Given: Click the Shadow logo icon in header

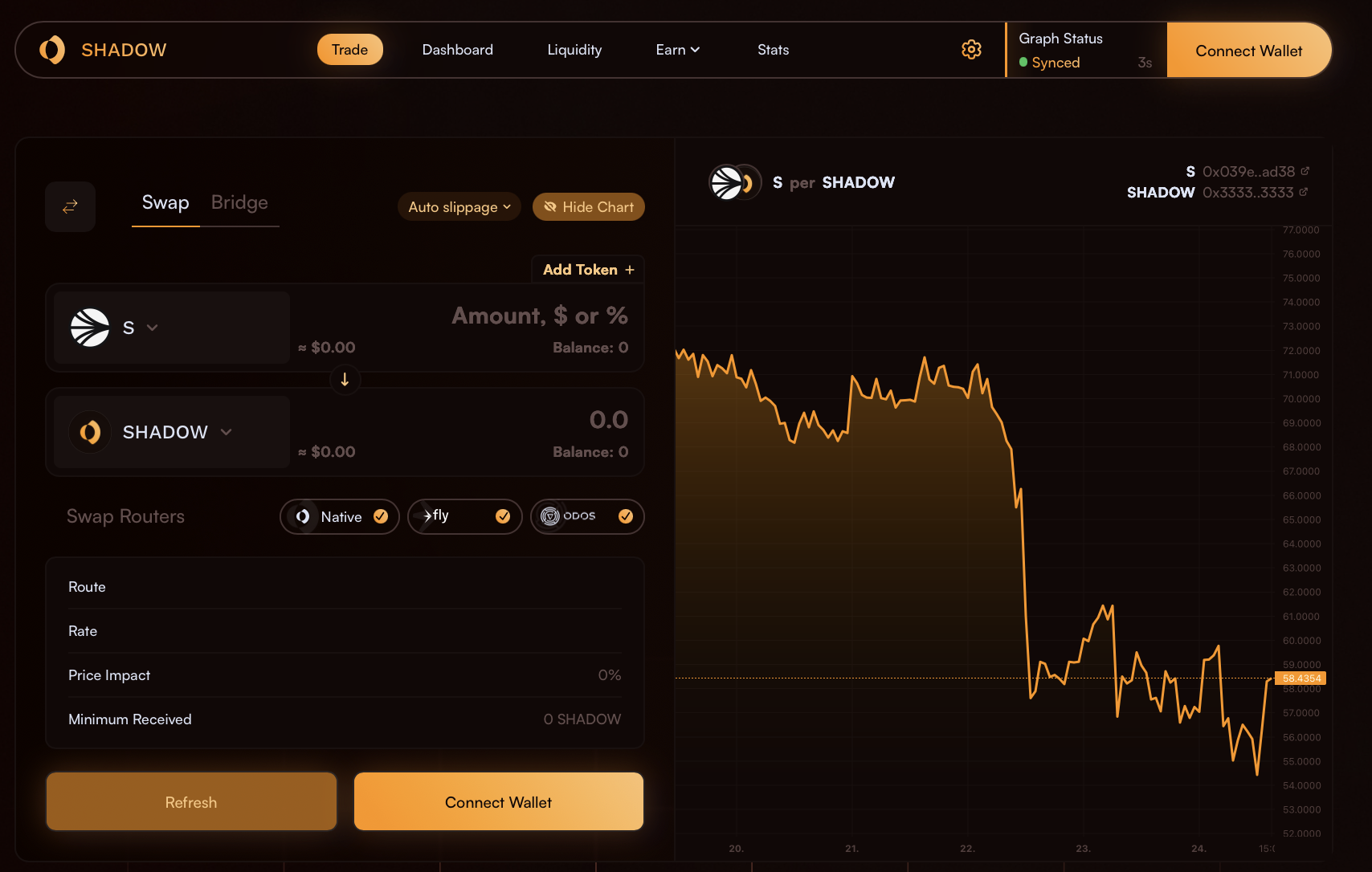Looking at the screenshot, I should (52, 50).
